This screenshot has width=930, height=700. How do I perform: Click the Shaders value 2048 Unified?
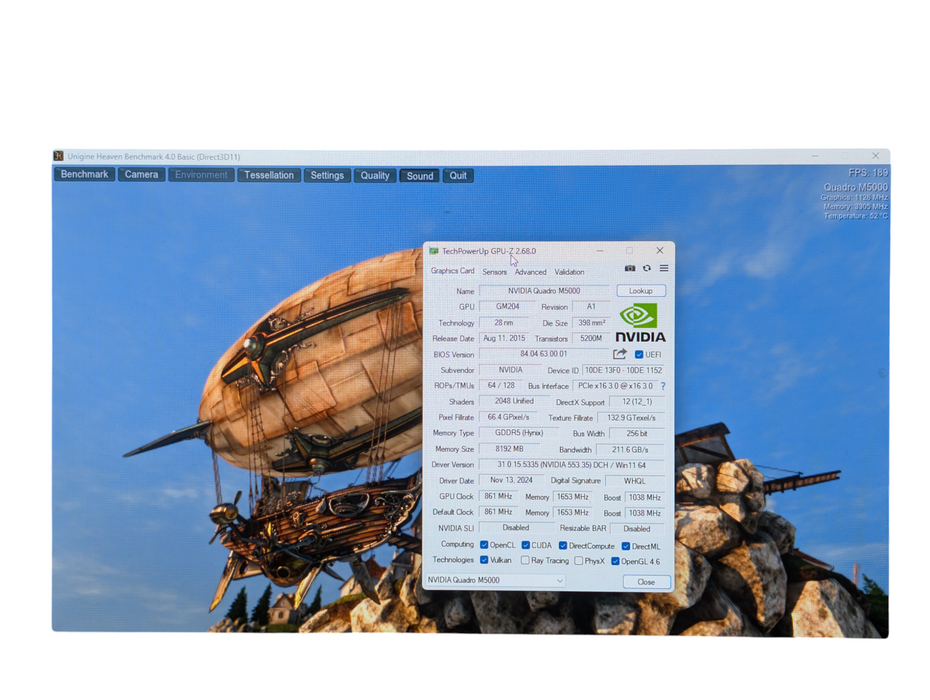[x=514, y=401]
